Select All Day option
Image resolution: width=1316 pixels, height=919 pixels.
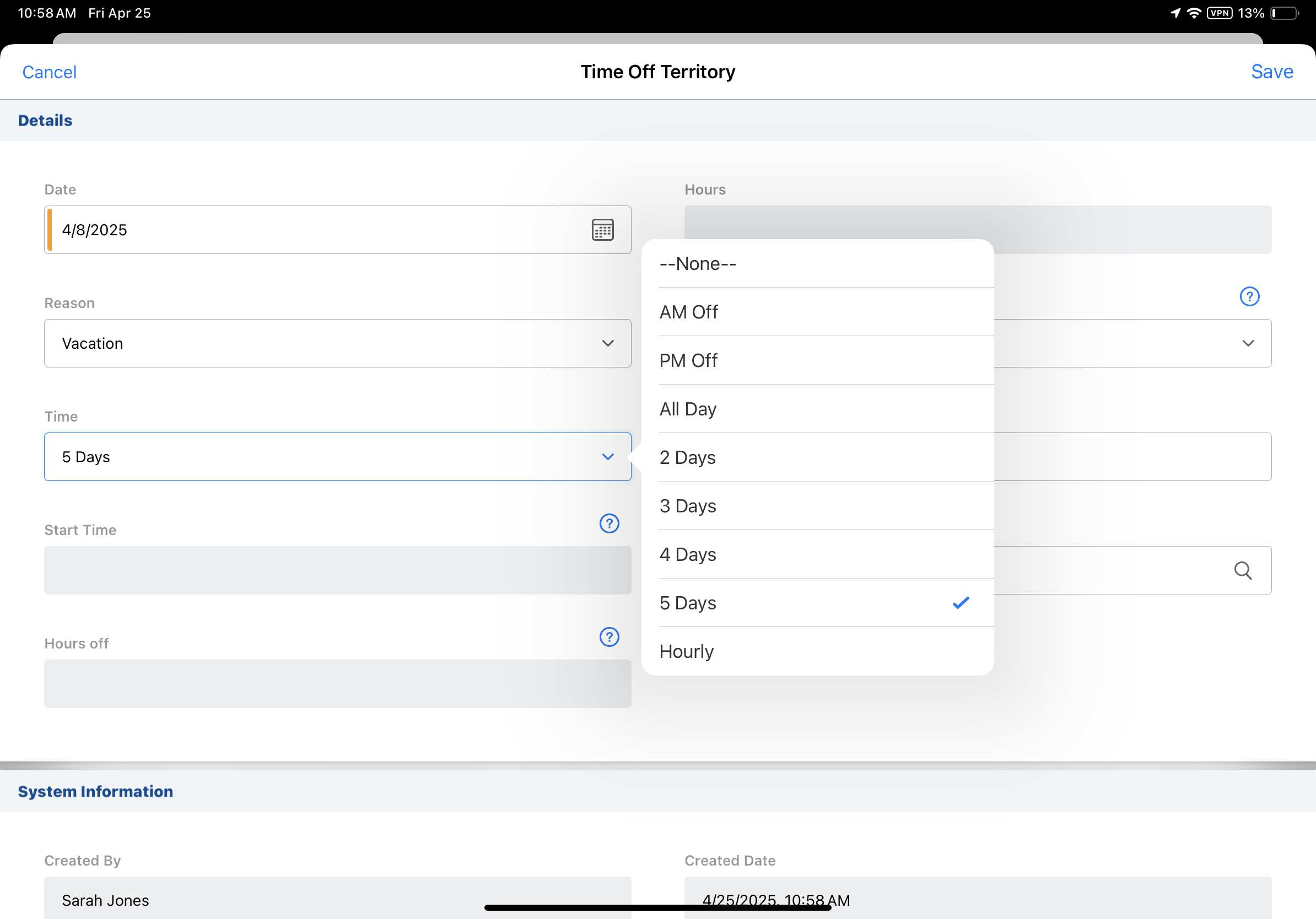click(x=688, y=409)
